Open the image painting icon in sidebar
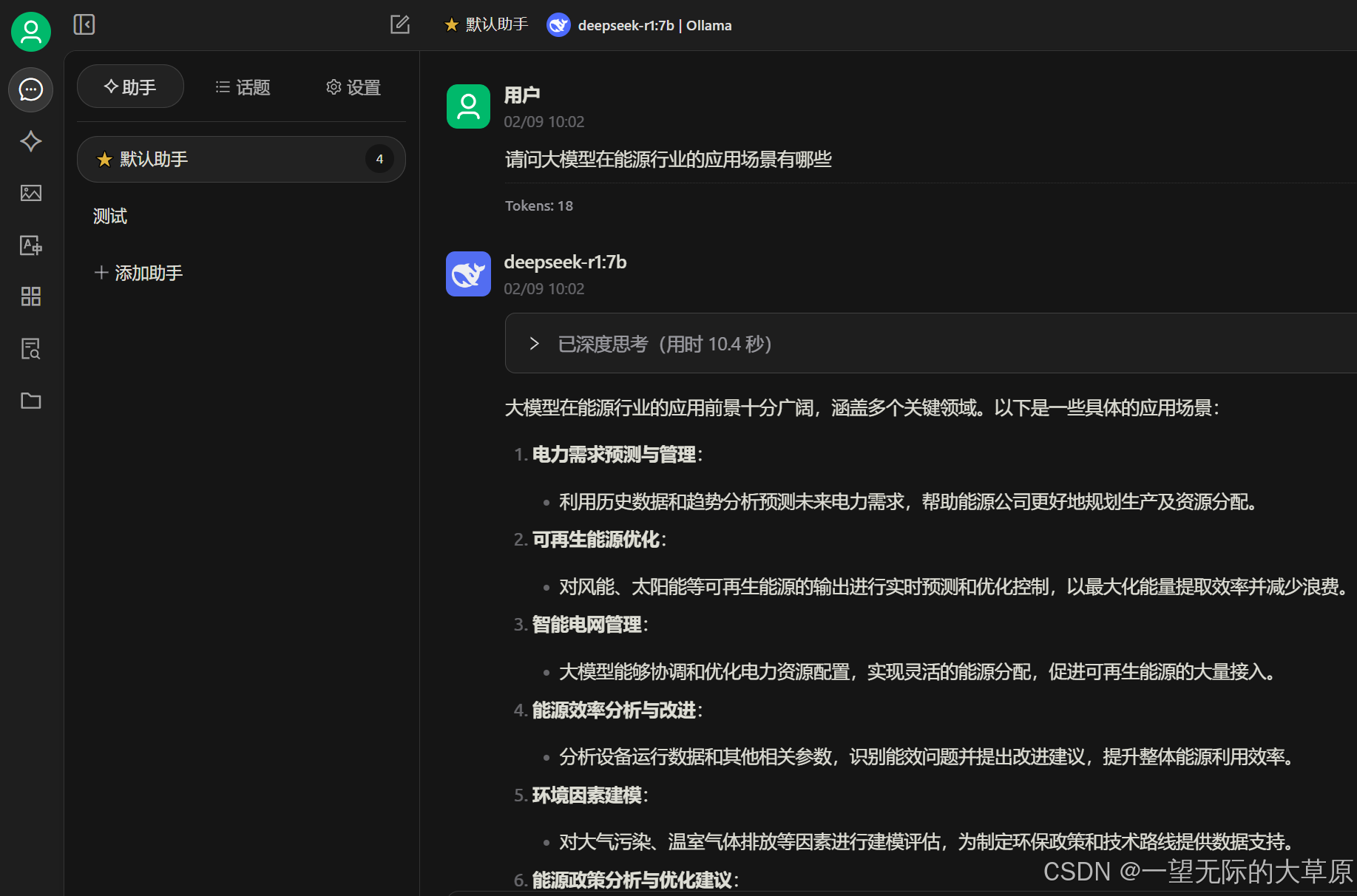This screenshot has width=1357, height=896. click(x=30, y=193)
